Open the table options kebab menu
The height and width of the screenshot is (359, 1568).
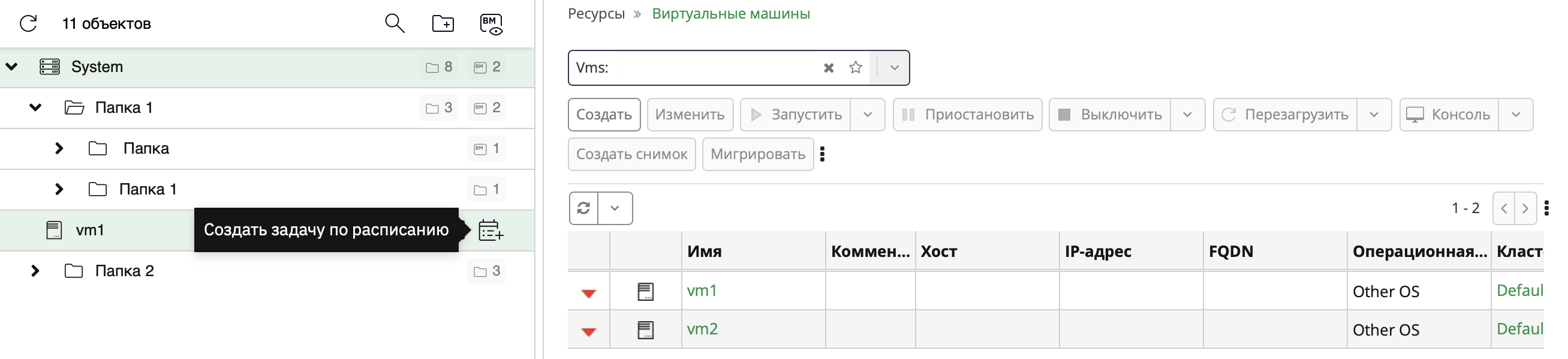(1546, 208)
